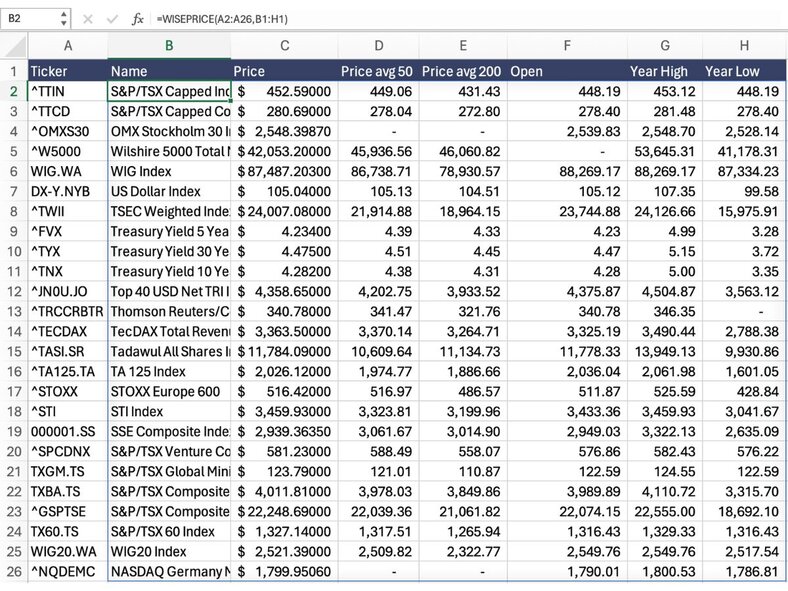This screenshot has height=591, width=788.
Task: Select Year Low cell 18,692.10
Action: [x=744, y=512]
